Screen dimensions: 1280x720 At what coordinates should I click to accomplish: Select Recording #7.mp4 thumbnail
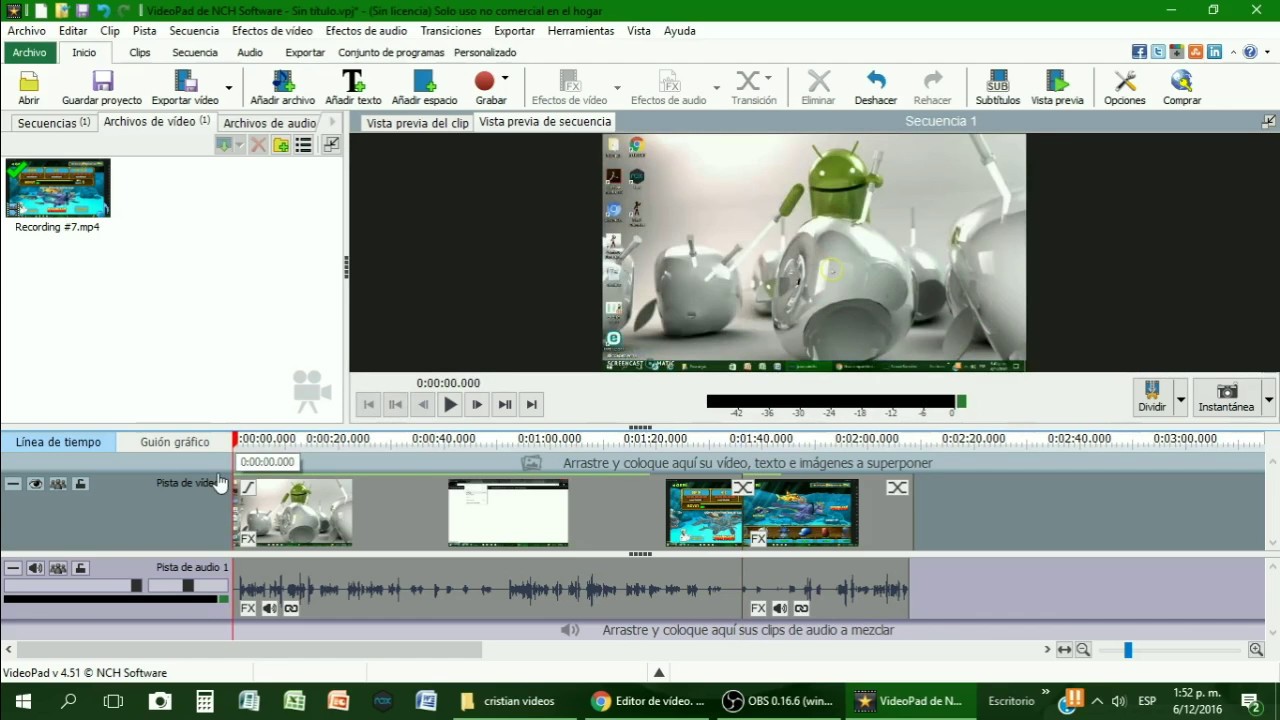58,188
